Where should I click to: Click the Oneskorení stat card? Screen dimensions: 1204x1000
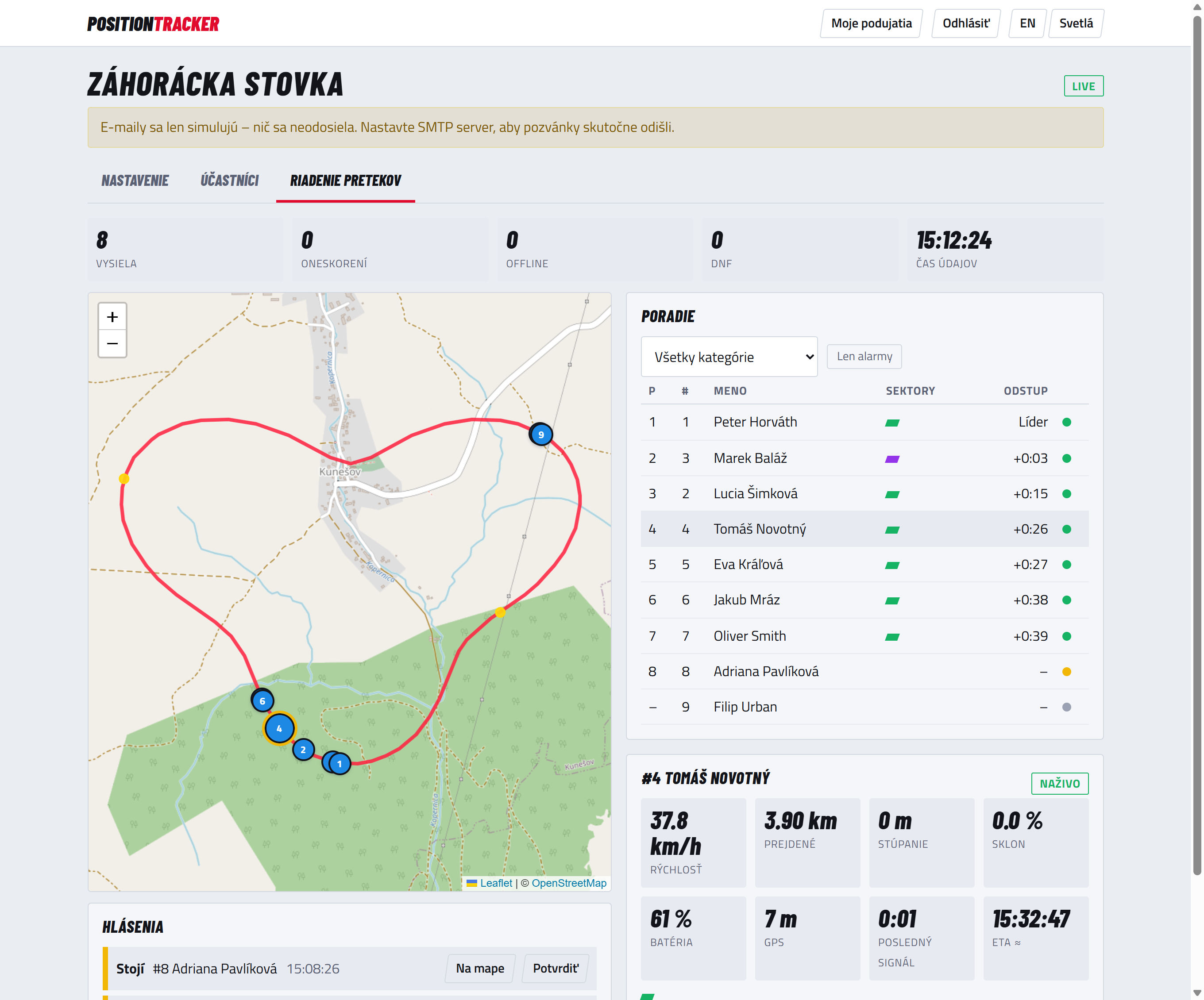coord(390,249)
